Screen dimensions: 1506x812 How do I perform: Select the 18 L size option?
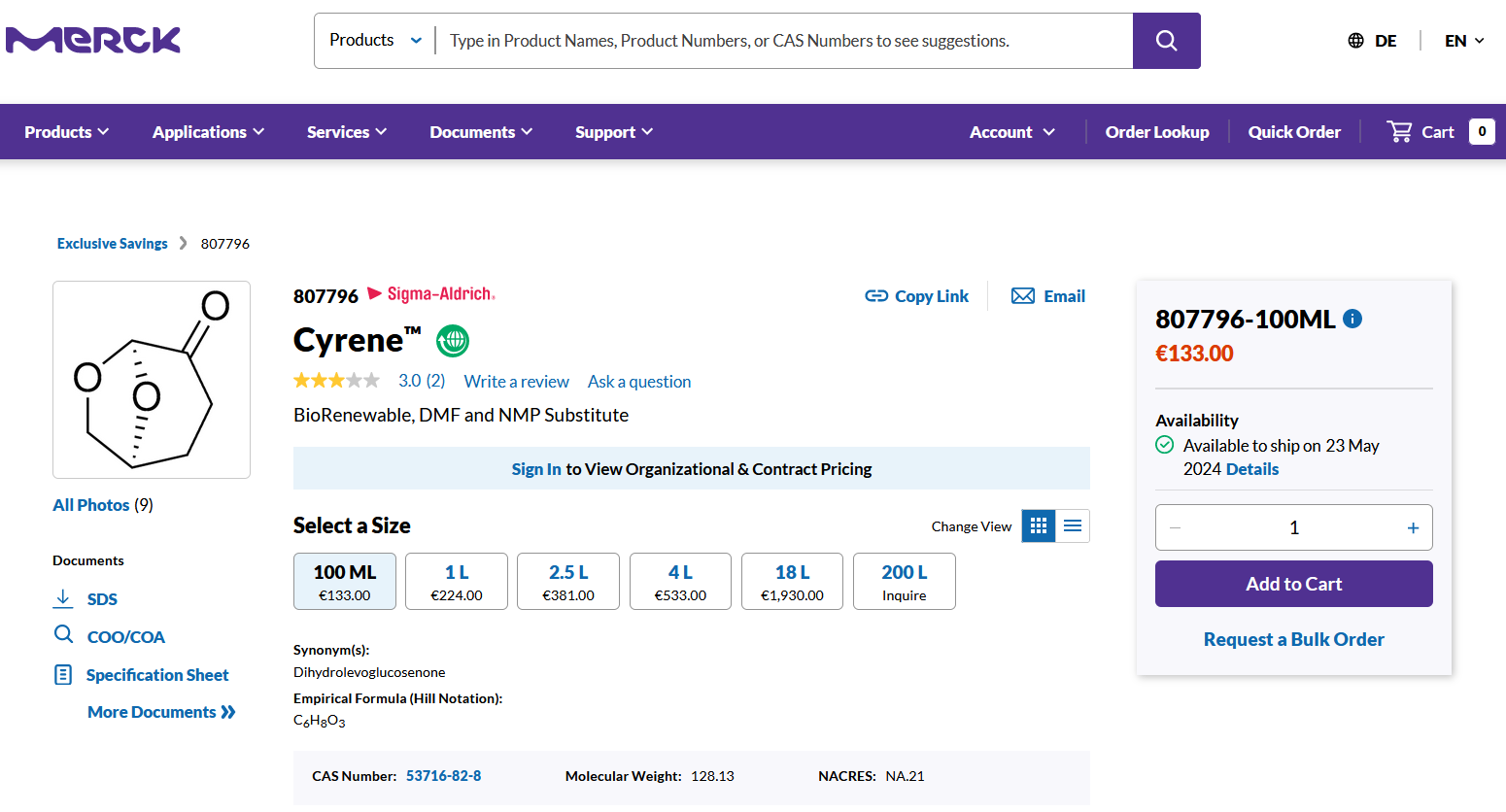pyautogui.click(x=792, y=581)
